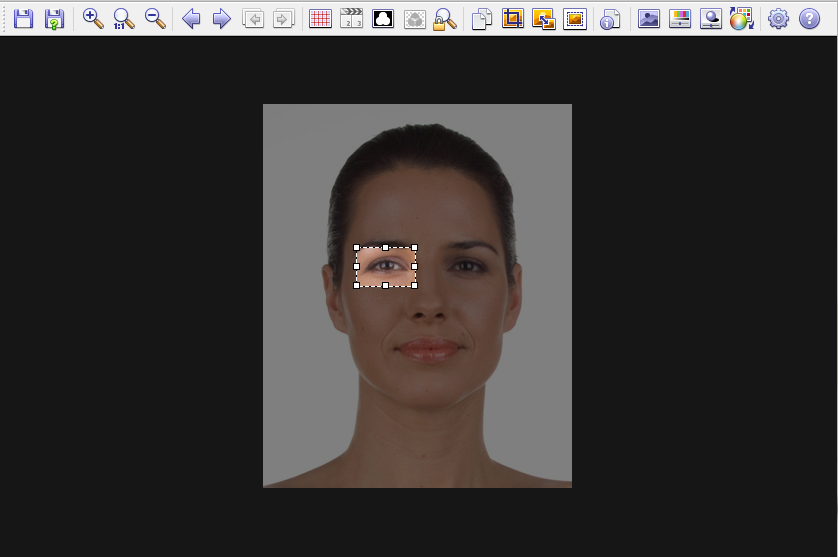Go to previous image with left arrow
Viewport: 838px width, 557px height.
tap(191, 19)
